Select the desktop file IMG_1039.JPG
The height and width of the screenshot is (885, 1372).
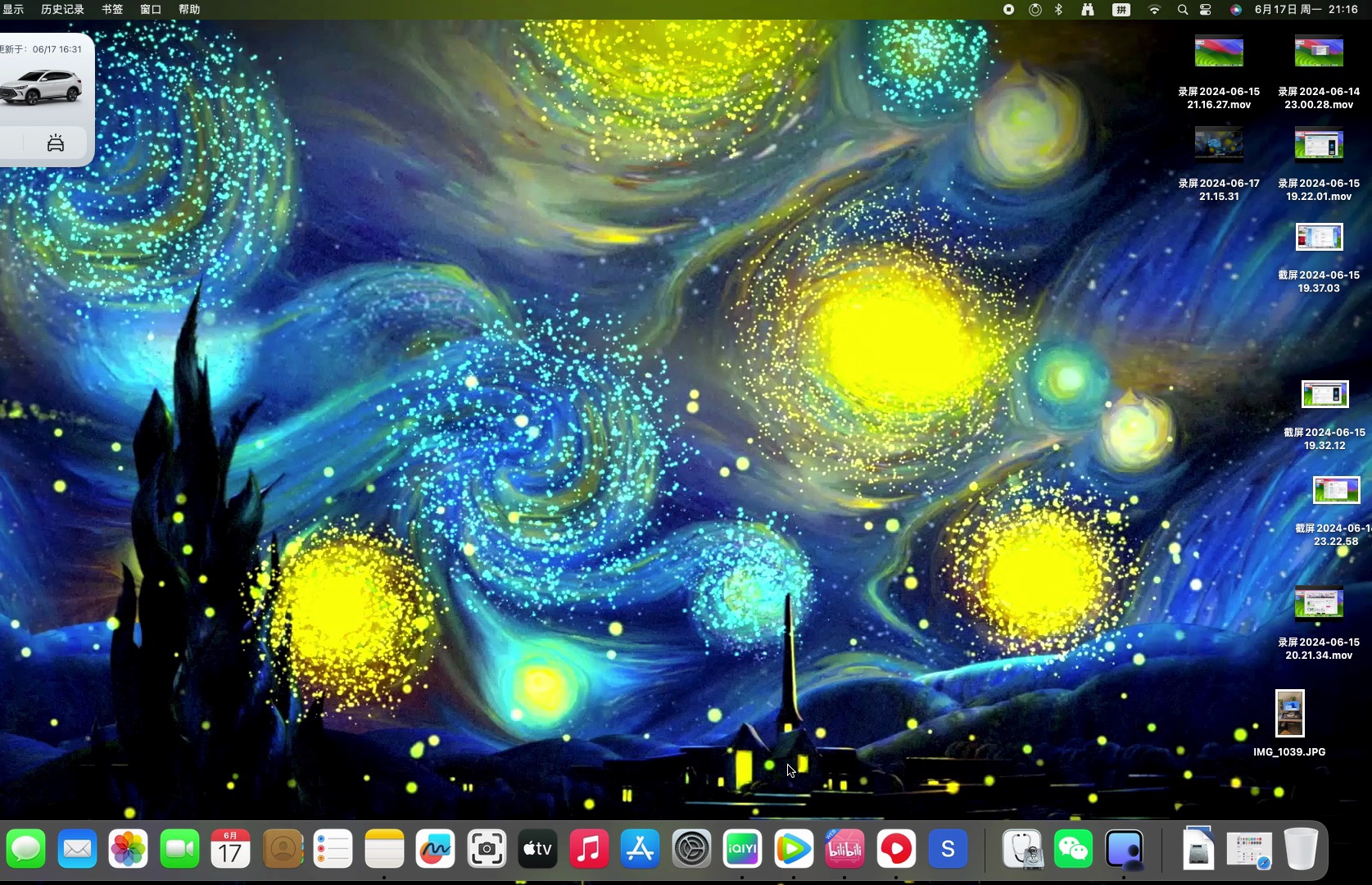click(x=1289, y=723)
